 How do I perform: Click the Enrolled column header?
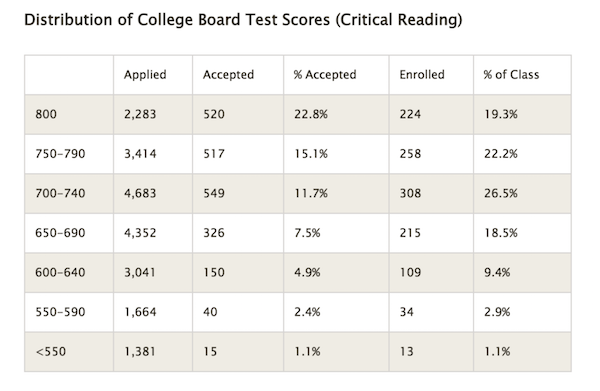422,75
